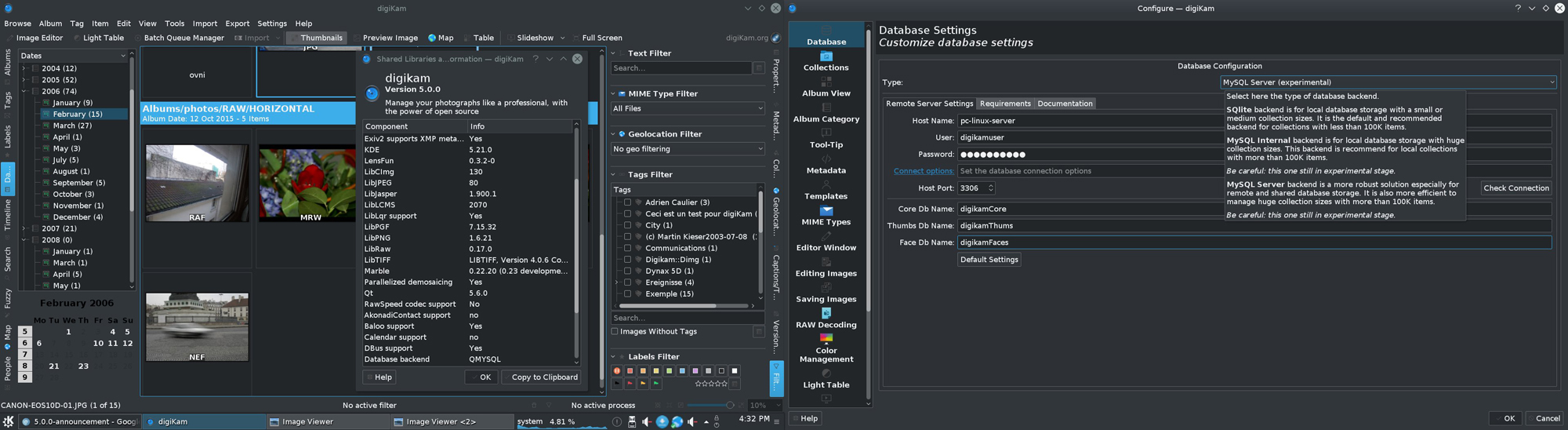The width and height of the screenshot is (1568, 430).
Task: Open Color Management settings page
Action: (826, 349)
